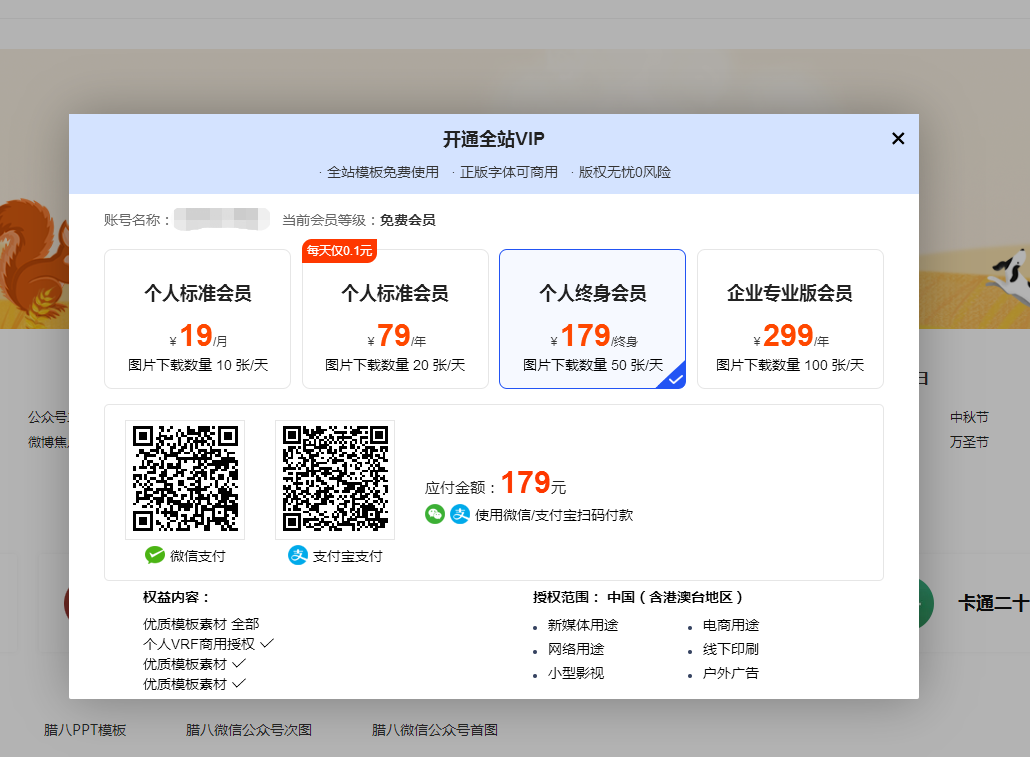Click the WeChat pay QR code
Viewport: 1030px width, 757px height.
pos(185,479)
